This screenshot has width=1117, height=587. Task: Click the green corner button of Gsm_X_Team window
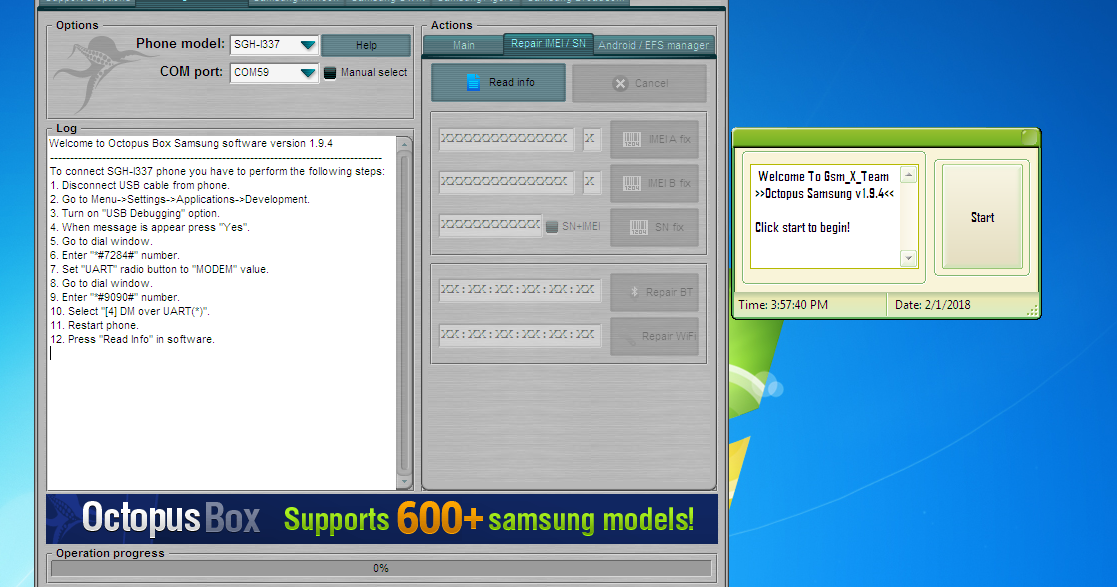click(1029, 137)
